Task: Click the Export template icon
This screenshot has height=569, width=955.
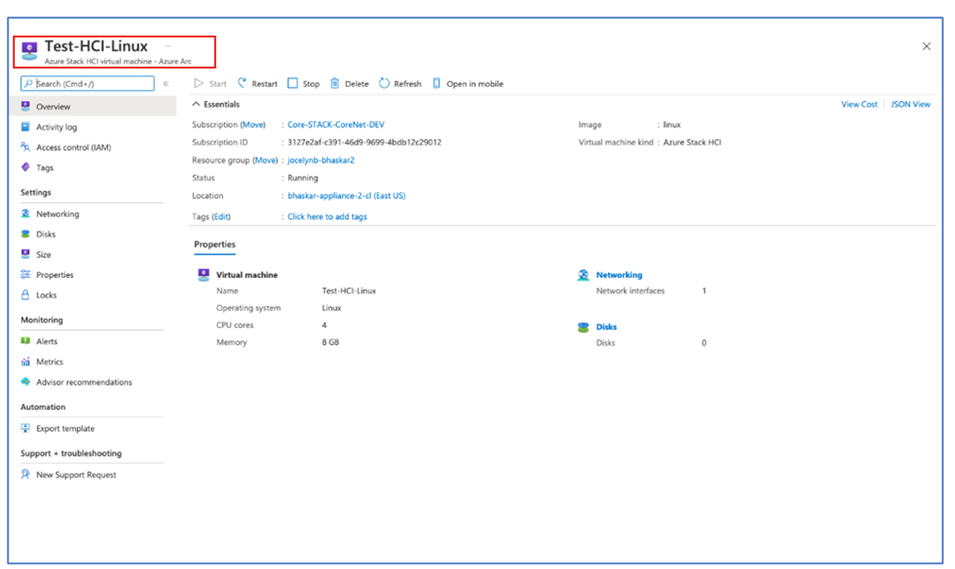Action: coord(26,428)
